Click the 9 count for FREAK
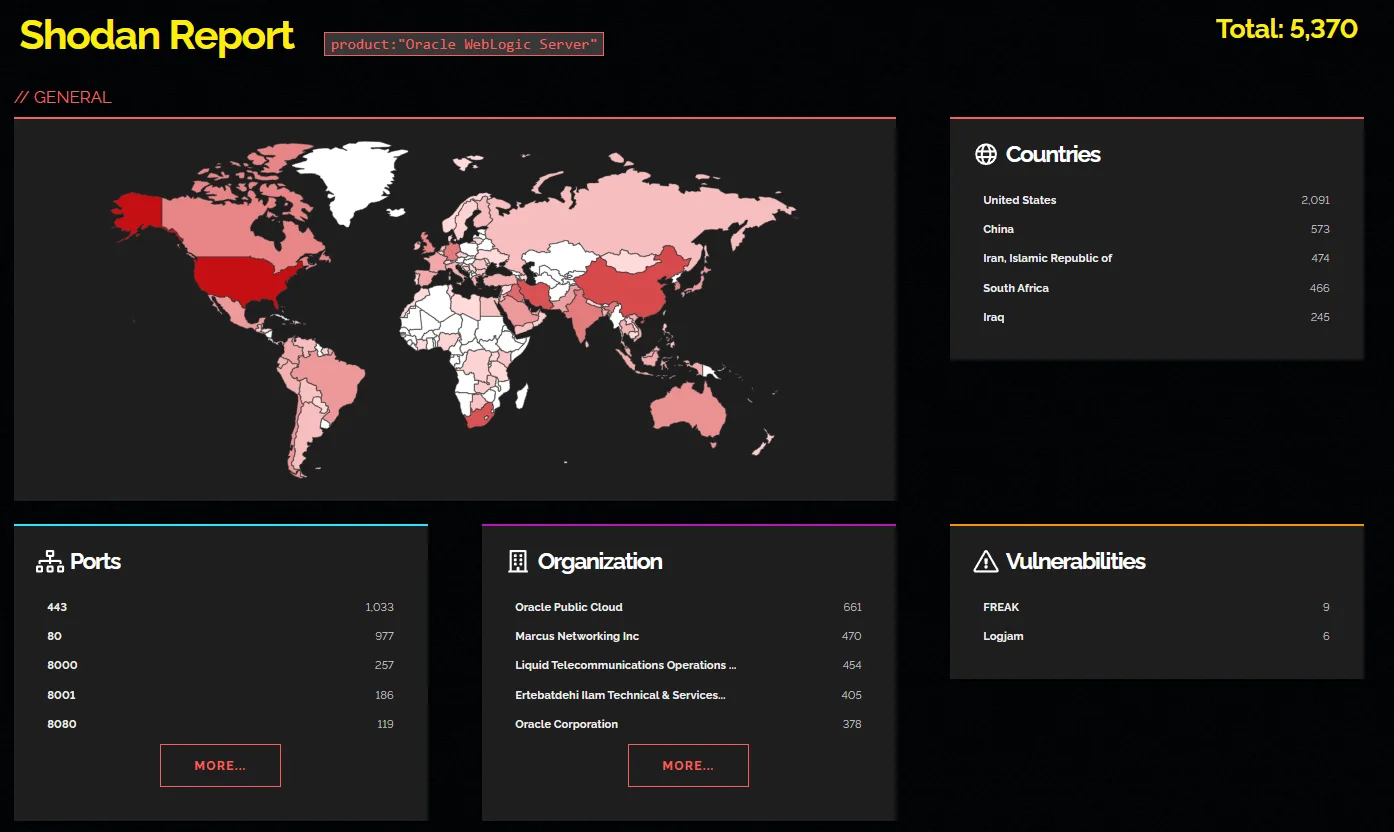Screen dimensions: 1394x832 (x=1326, y=607)
